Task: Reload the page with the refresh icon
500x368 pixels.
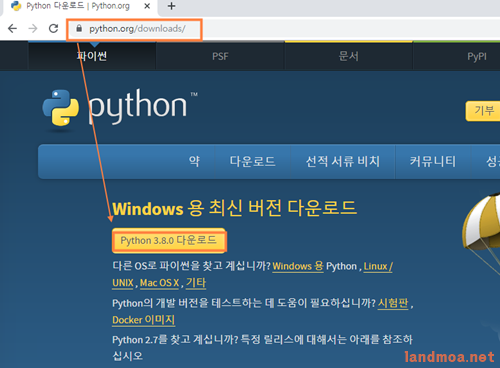Action: point(53,29)
